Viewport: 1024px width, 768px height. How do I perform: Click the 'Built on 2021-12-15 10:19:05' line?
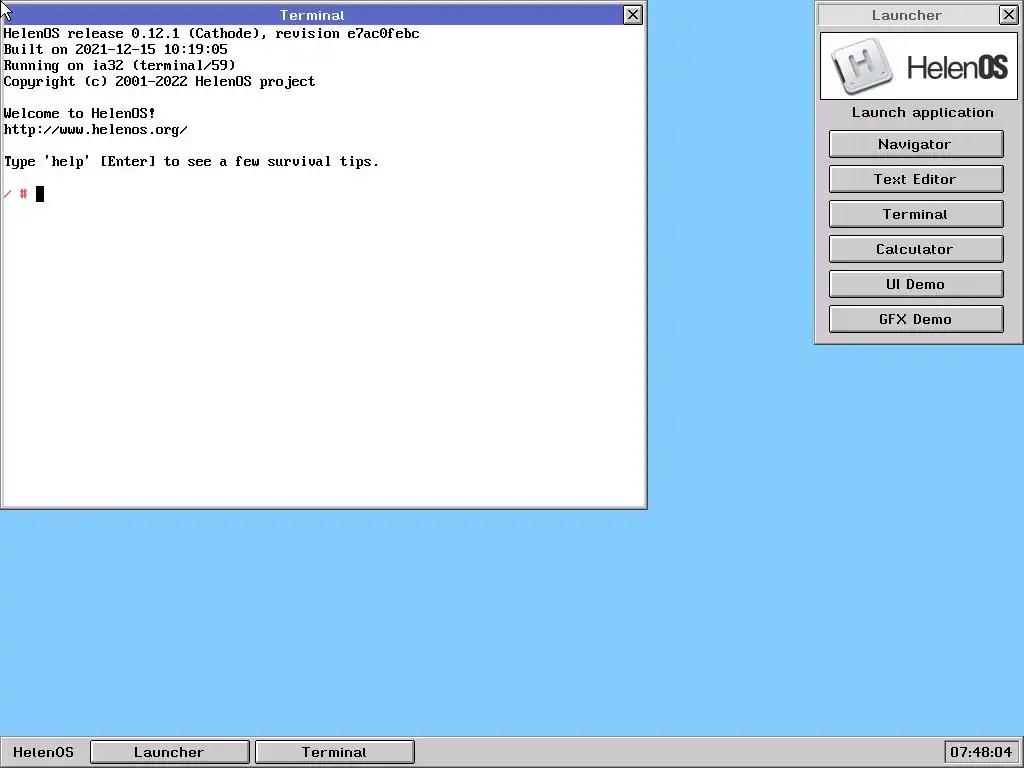(x=116, y=50)
